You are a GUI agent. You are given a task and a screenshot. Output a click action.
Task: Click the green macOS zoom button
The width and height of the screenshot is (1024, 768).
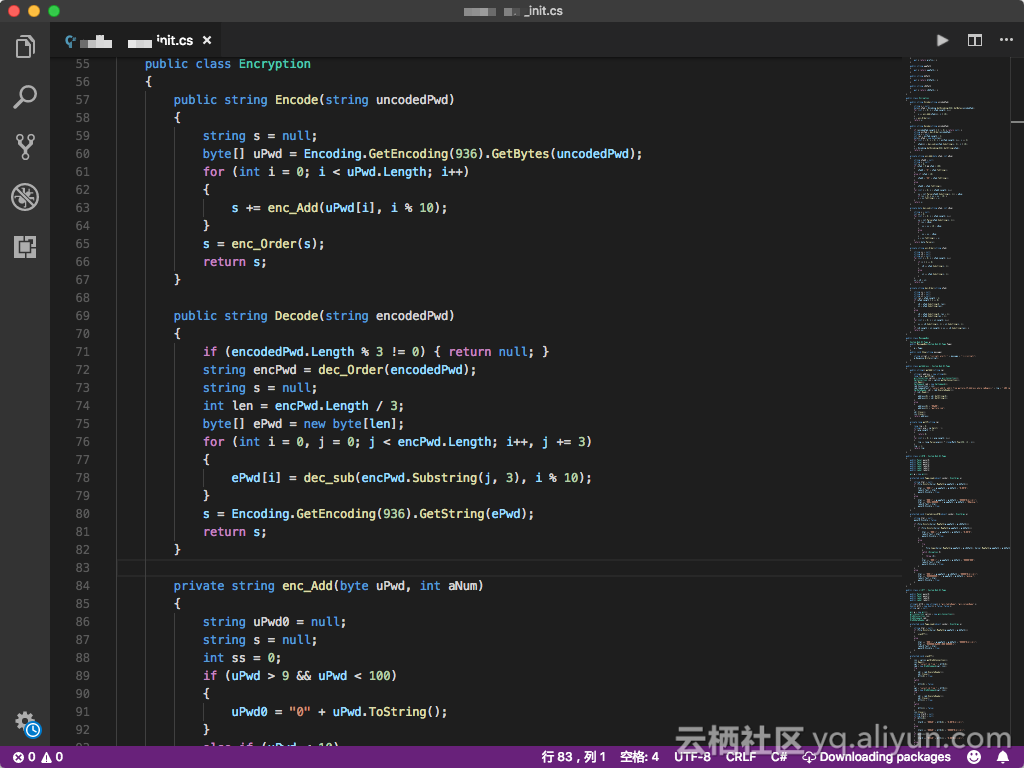click(54, 10)
